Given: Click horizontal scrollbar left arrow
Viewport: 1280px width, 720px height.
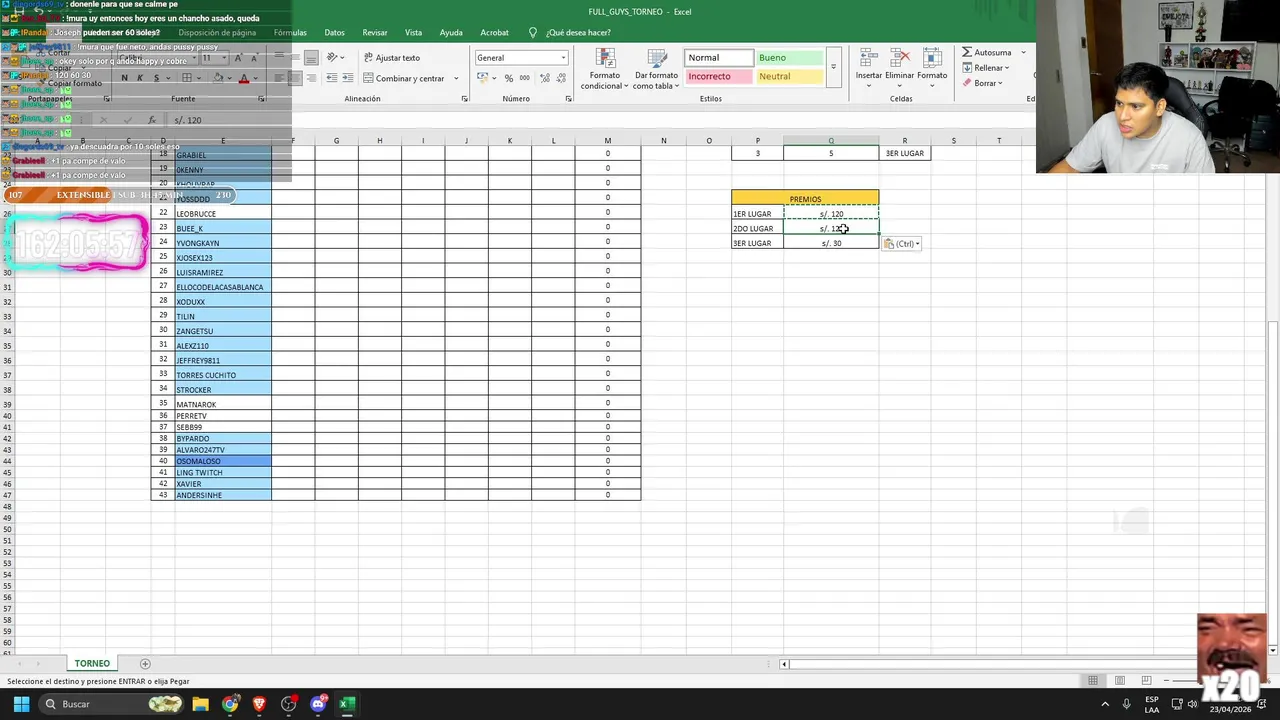Looking at the screenshot, I should point(784,663).
